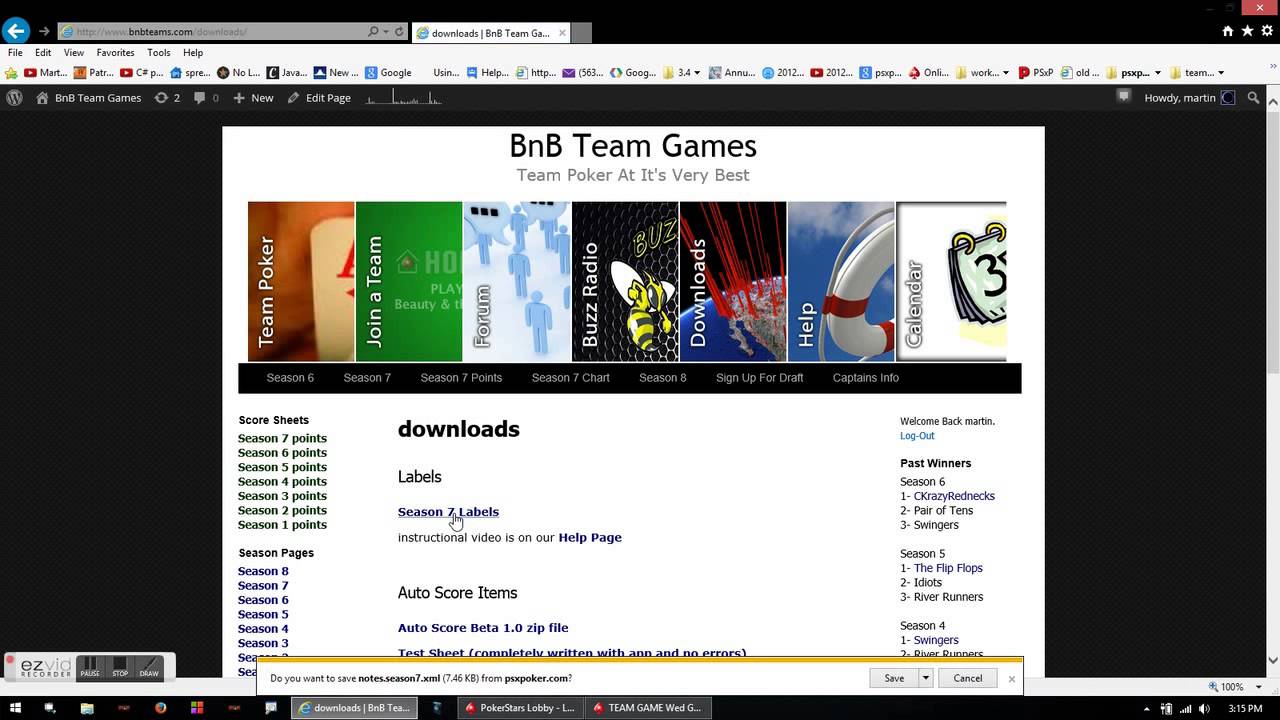This screenshot has height=720, width=1280.
Task: Open Captains Info nav item
Action: [865, 378]
